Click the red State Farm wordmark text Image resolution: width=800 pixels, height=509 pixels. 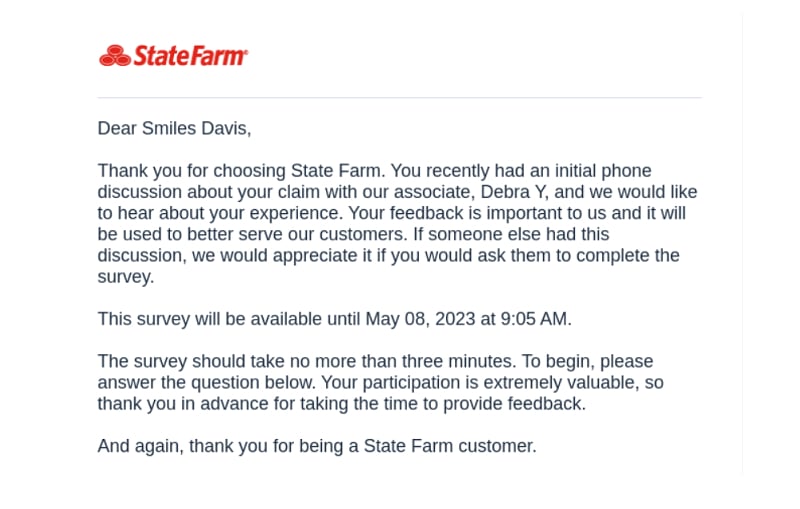tap(189, 56)
